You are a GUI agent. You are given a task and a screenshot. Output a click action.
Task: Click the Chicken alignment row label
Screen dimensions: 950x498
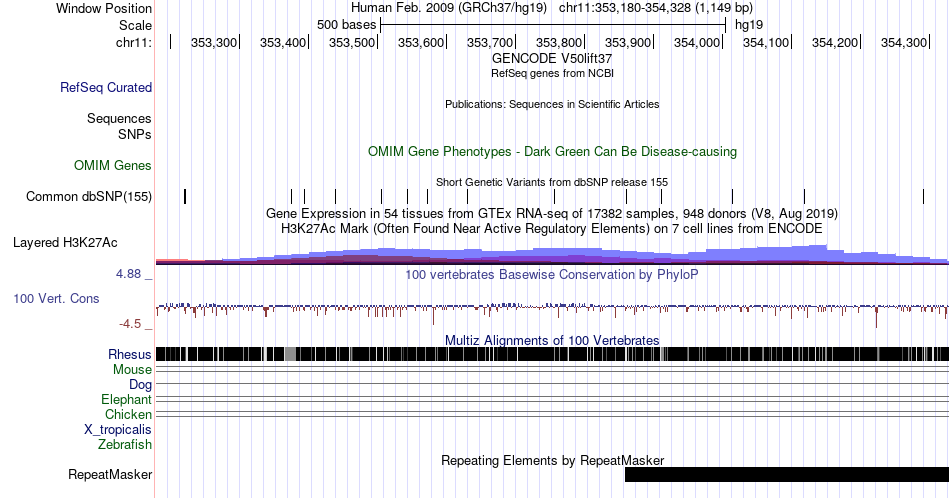128,415
